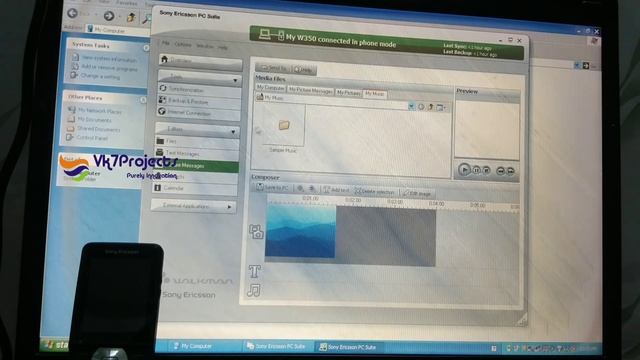The image size is (640, 360).
Task: Open the Calendar editor
Action: (196, 188)
